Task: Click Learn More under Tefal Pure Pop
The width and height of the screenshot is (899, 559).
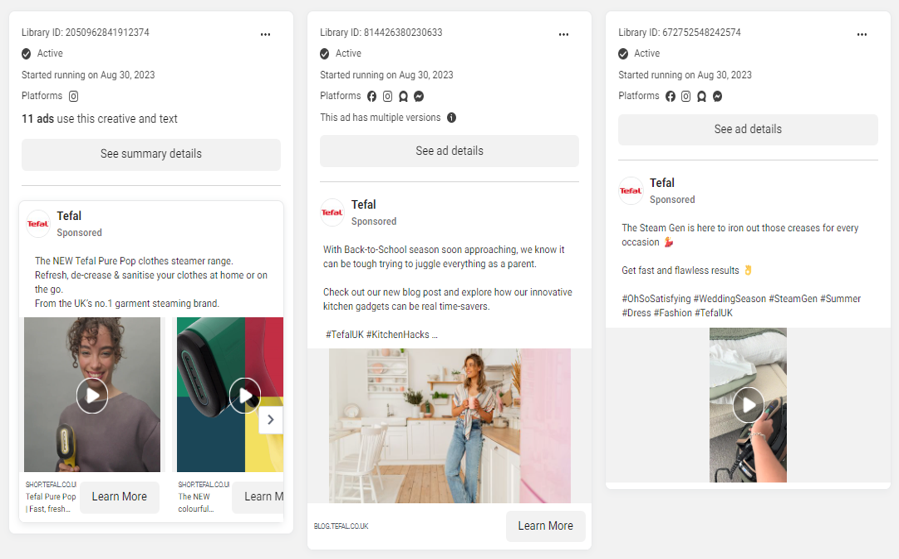Action: 119,497
